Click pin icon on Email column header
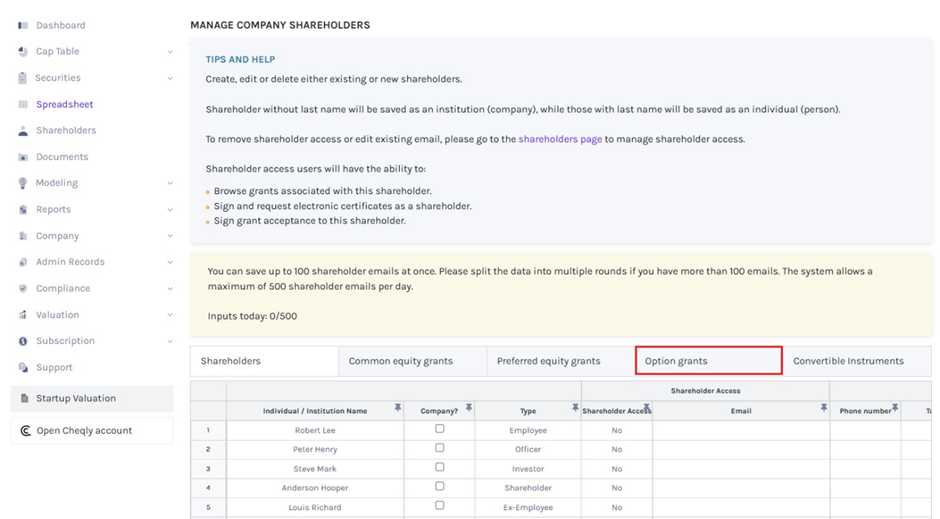The height and width of the screenshot is (519, 940). click(824, 408)
